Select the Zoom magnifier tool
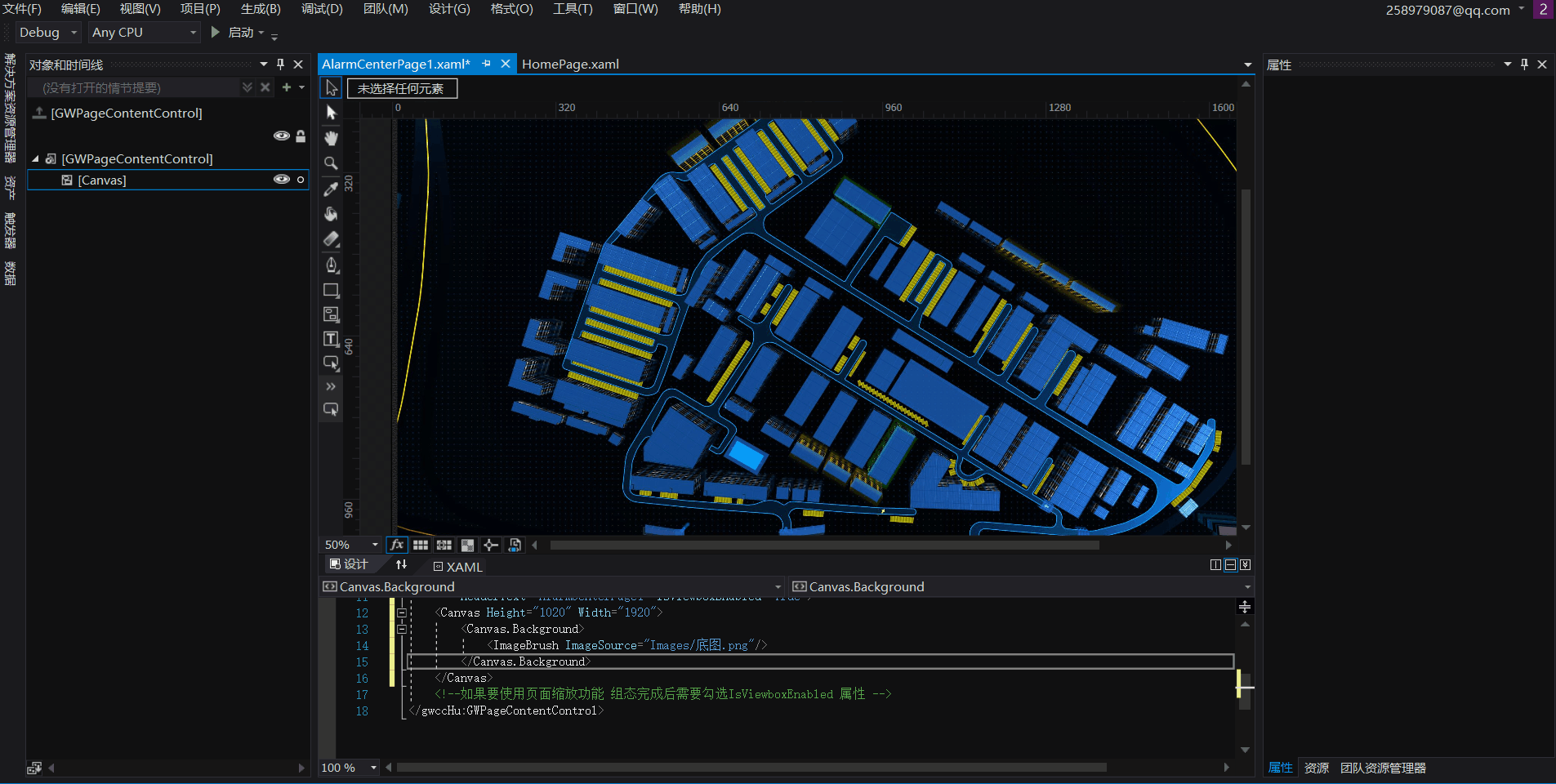This screenshot has height=784, width=1556. click(331, 163)
